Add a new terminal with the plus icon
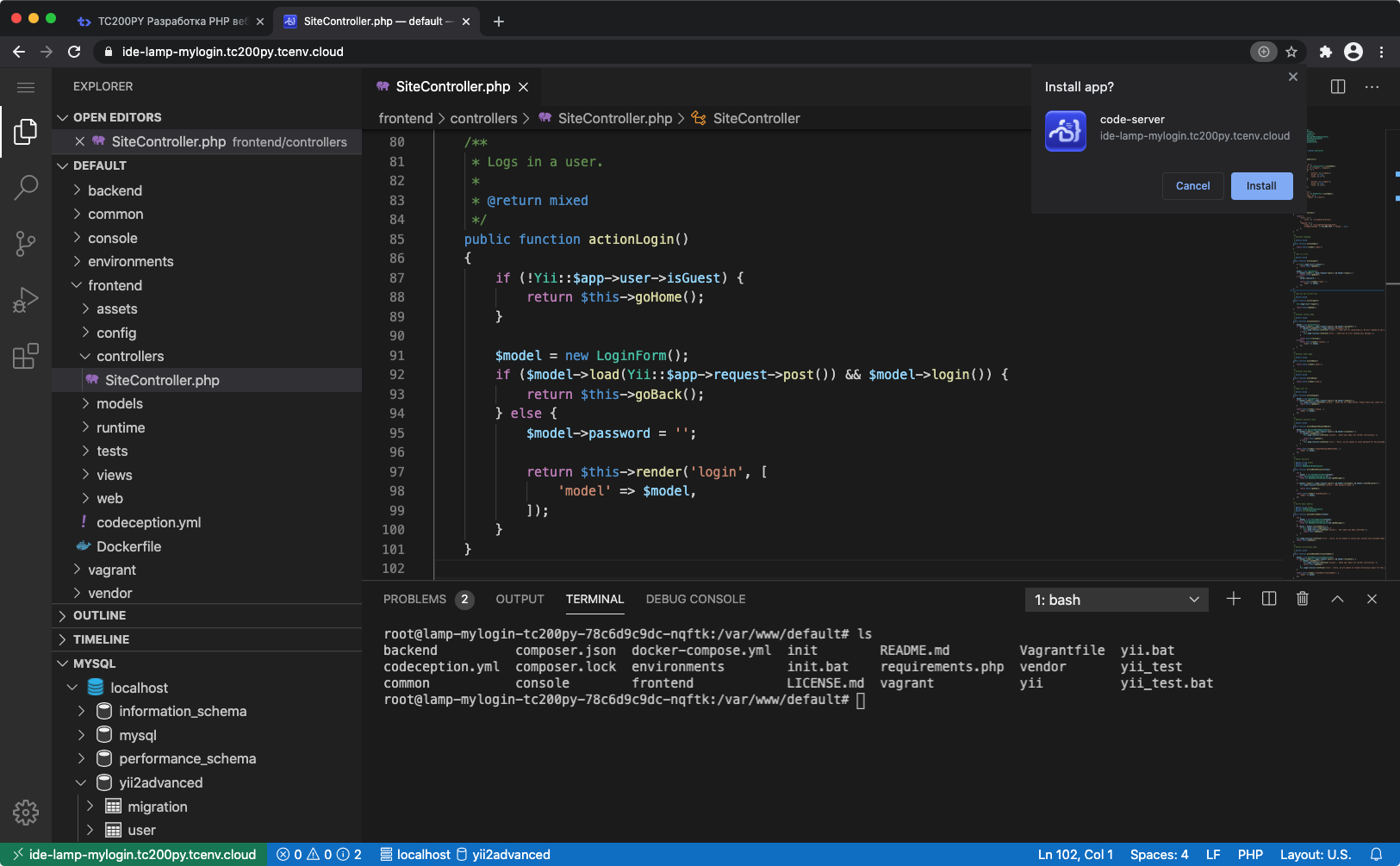The height and width of the screenshot is (866, 1400). pos(1234,599)
